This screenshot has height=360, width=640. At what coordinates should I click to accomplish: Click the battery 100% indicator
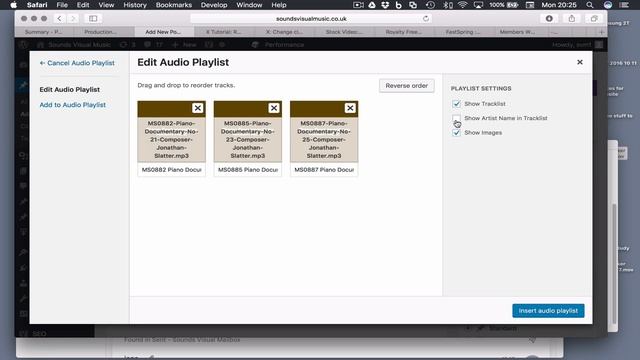click(x=503, y=5)
